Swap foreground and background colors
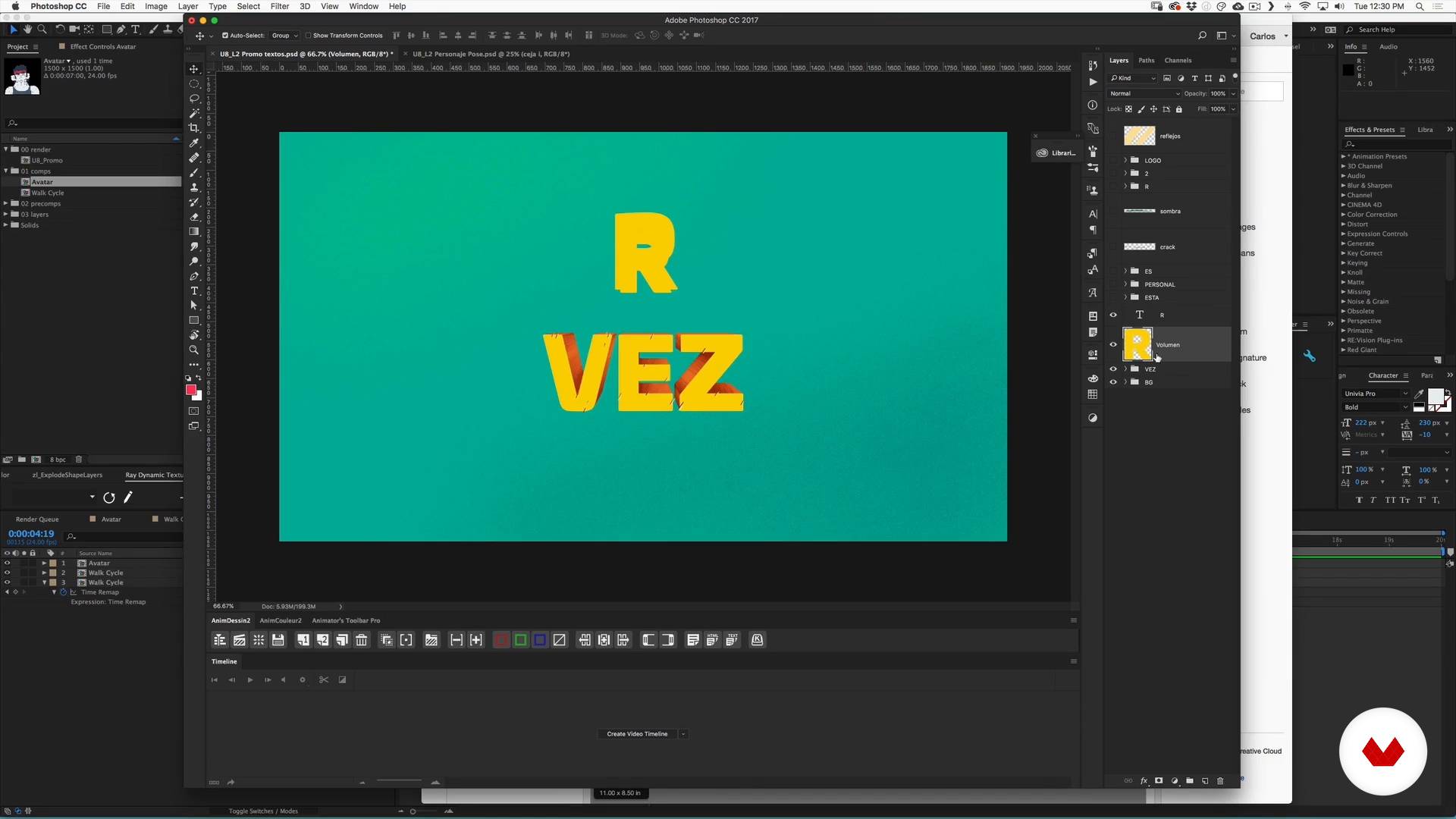The image size is (1456, 819). 199,378
